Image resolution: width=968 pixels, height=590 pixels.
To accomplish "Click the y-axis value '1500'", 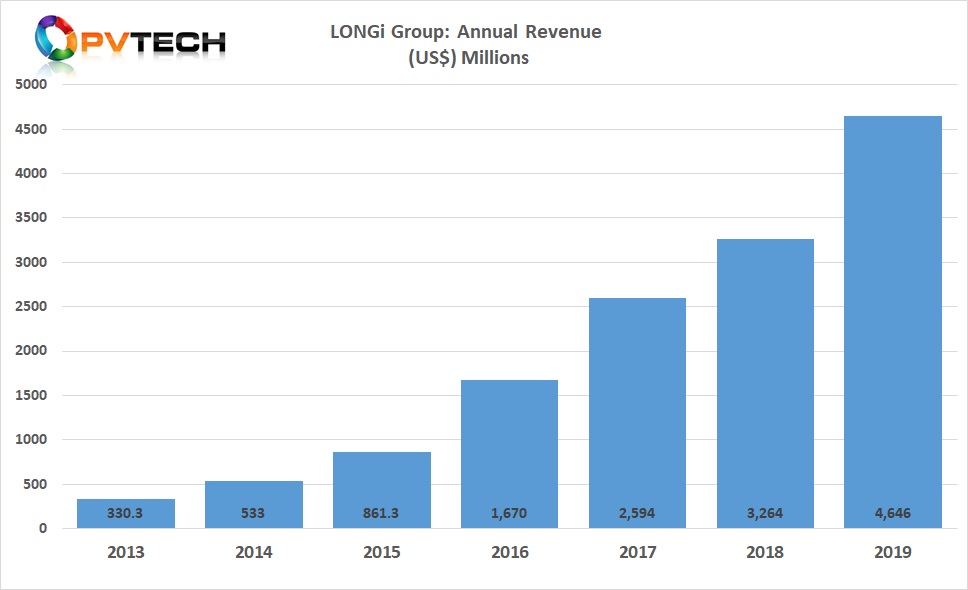I will click(x=31, y=395).
